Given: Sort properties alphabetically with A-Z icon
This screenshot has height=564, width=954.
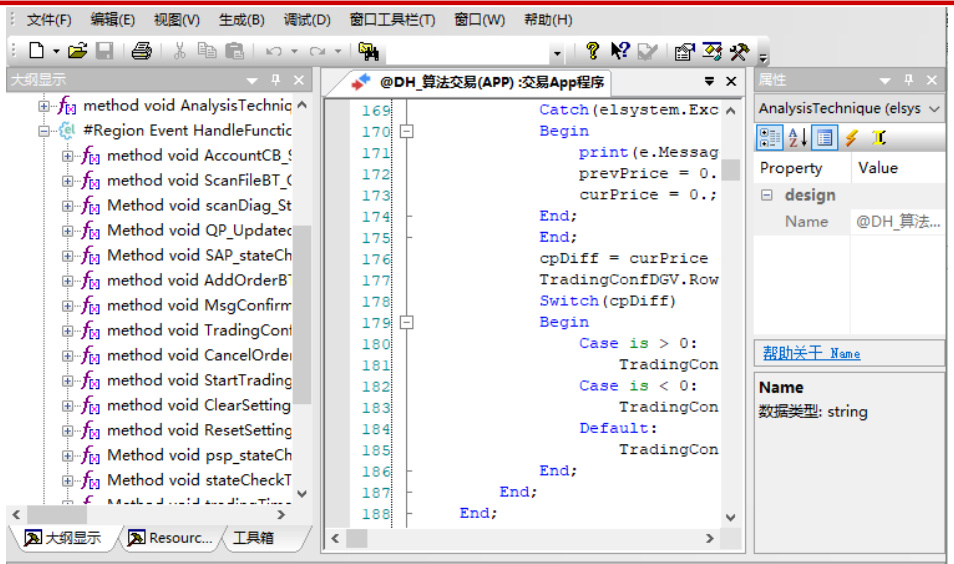Looking at the screenshot, I should (797, 138).
